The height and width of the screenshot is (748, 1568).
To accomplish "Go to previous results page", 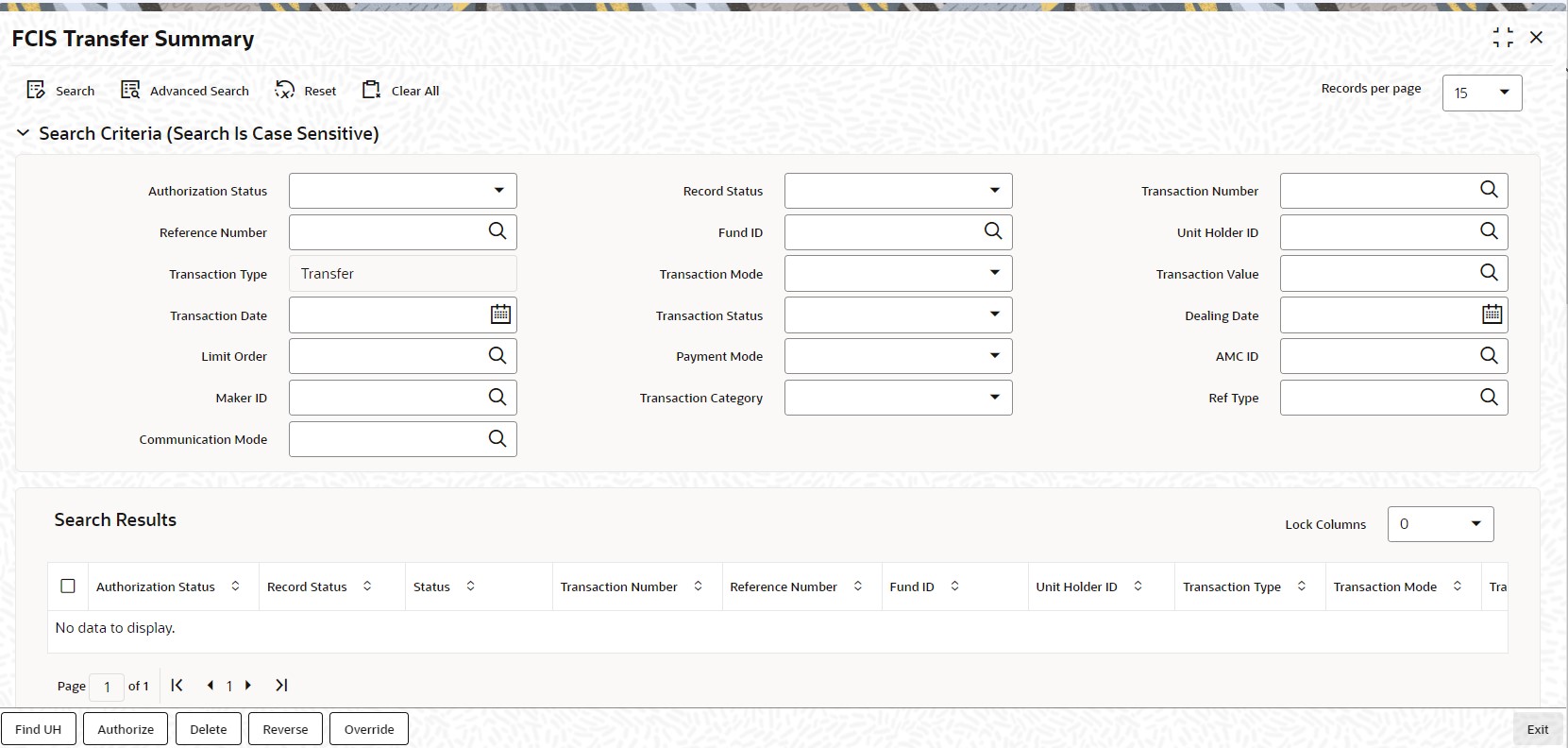I will pos(210,686).
